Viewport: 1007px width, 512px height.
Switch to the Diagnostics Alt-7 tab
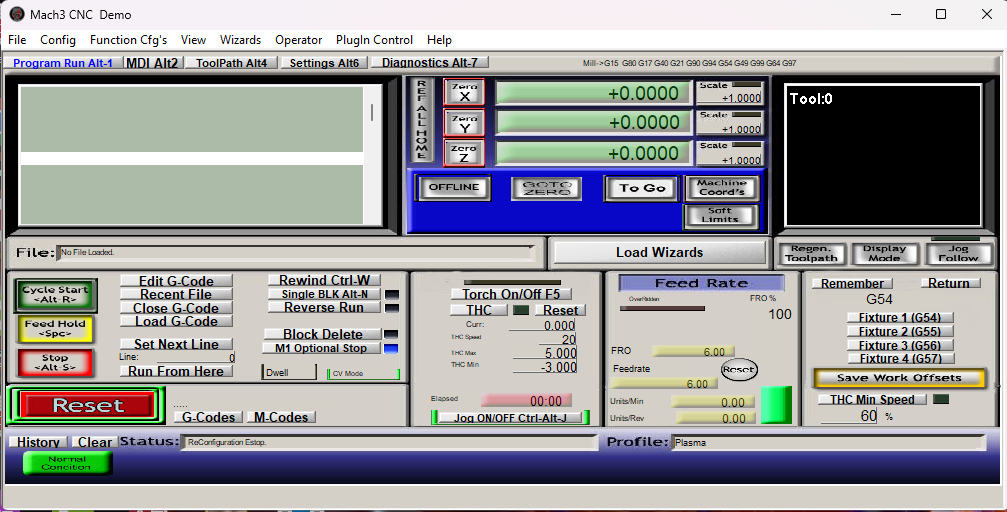click(x=430, y=62)
